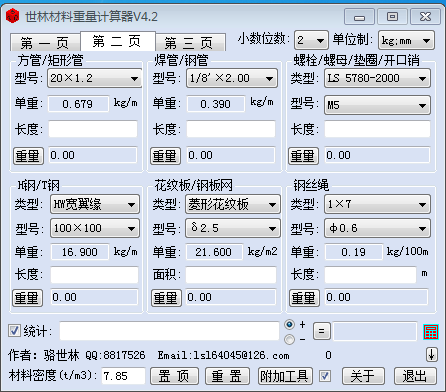Switch to the 第三页 tab
This screenshot has height=392, width=446.
190,43
